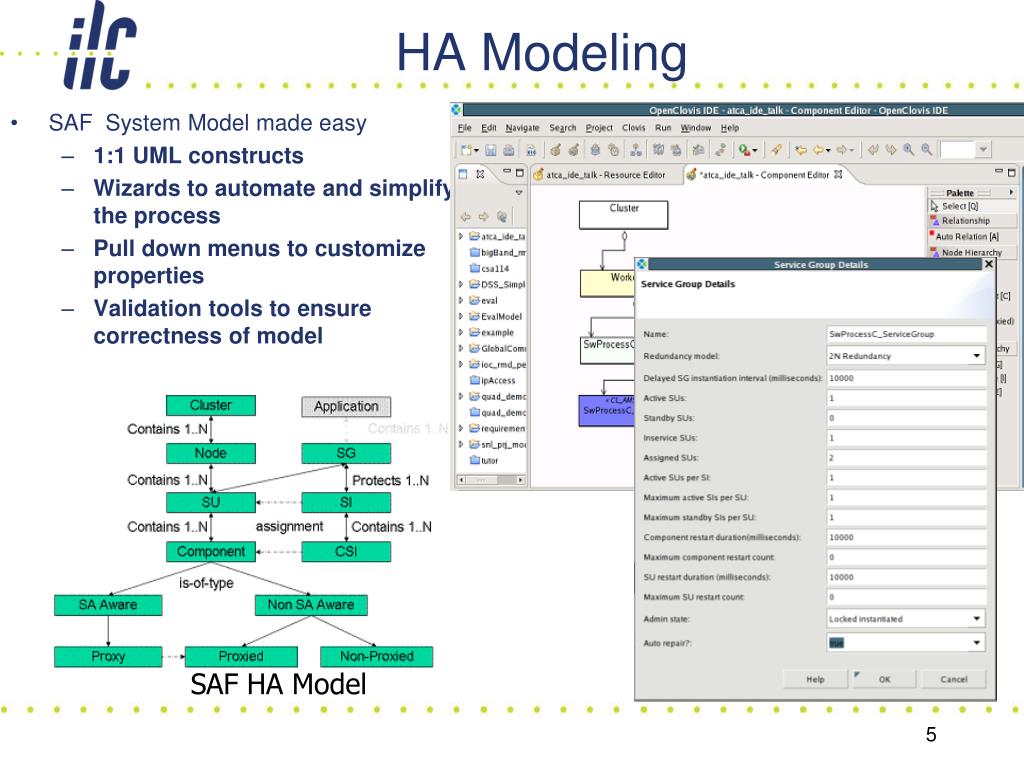Click the Cancel button in dialog
Screen dimensions: 1024x768
tap(953, 679)
